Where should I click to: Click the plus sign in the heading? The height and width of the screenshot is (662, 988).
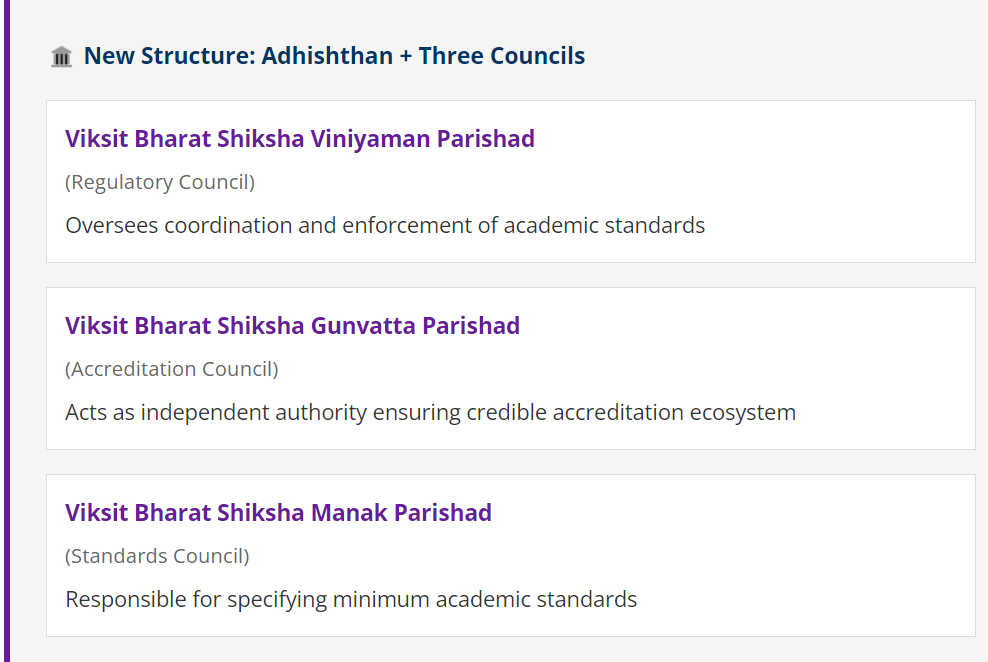pos(406,56)
